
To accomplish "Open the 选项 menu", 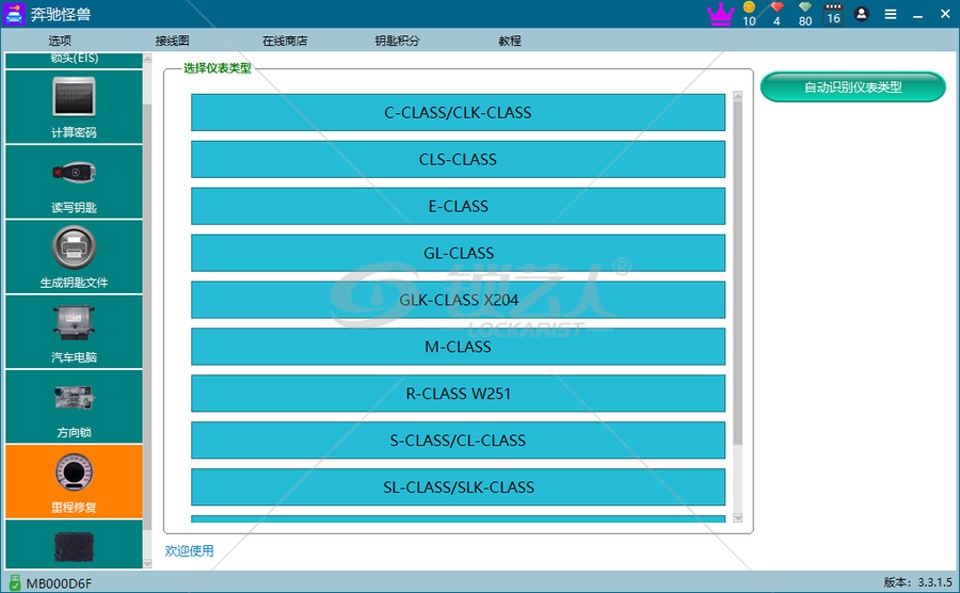I will (x=60, y=41).
